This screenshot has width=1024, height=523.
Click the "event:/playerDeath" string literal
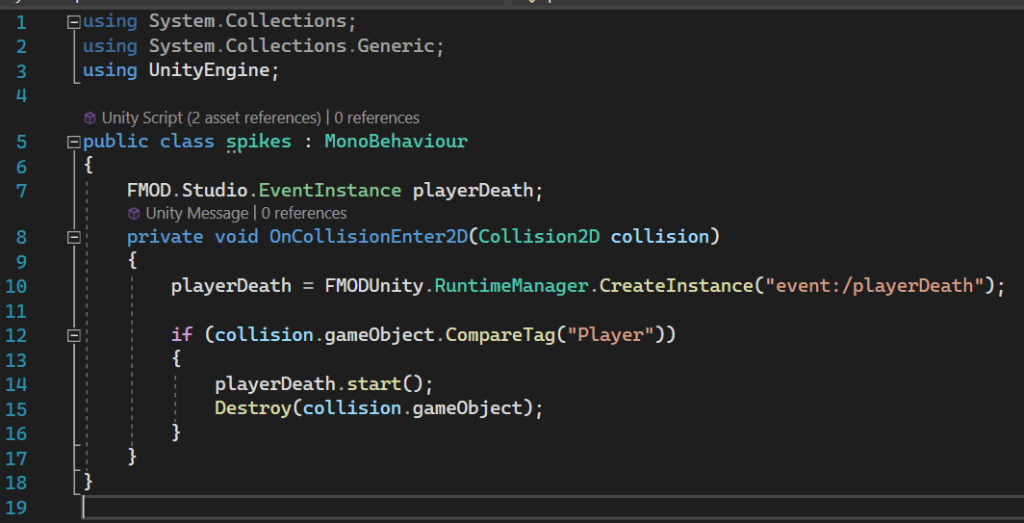871,286
